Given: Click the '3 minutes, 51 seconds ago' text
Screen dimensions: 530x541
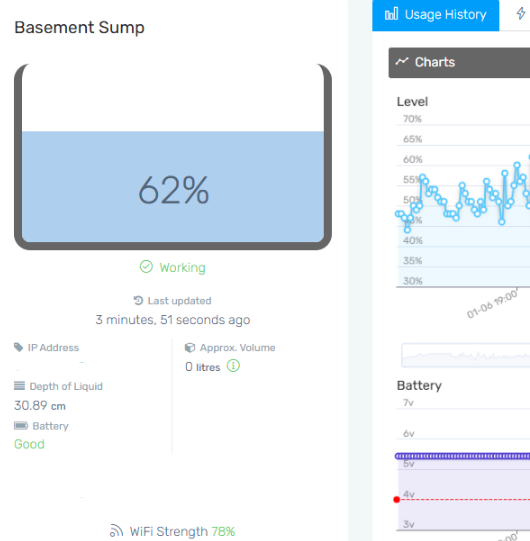Looking at the screenshot, I should point(173,320).
